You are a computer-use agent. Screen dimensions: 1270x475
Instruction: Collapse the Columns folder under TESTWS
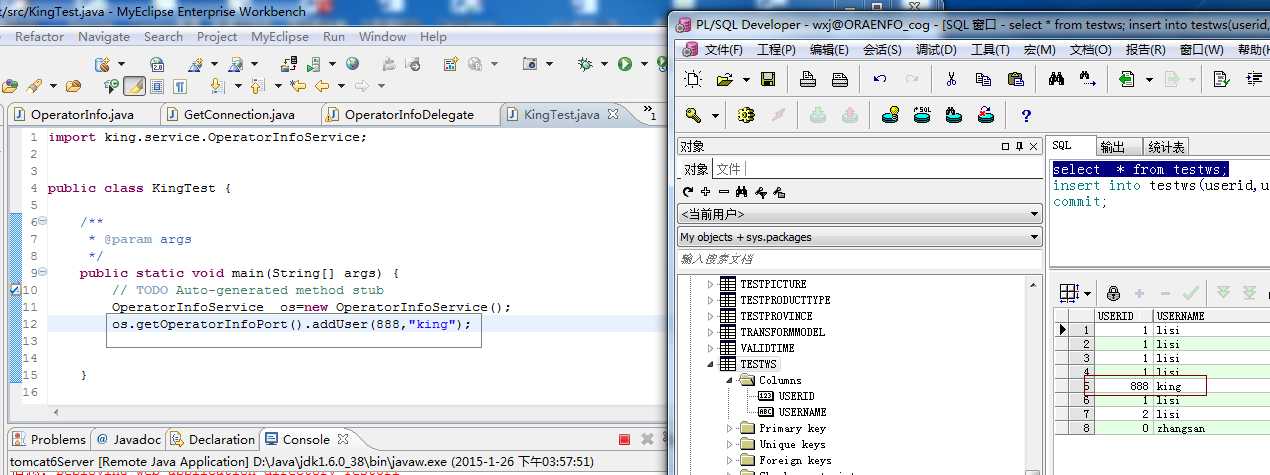pos(730,380)
